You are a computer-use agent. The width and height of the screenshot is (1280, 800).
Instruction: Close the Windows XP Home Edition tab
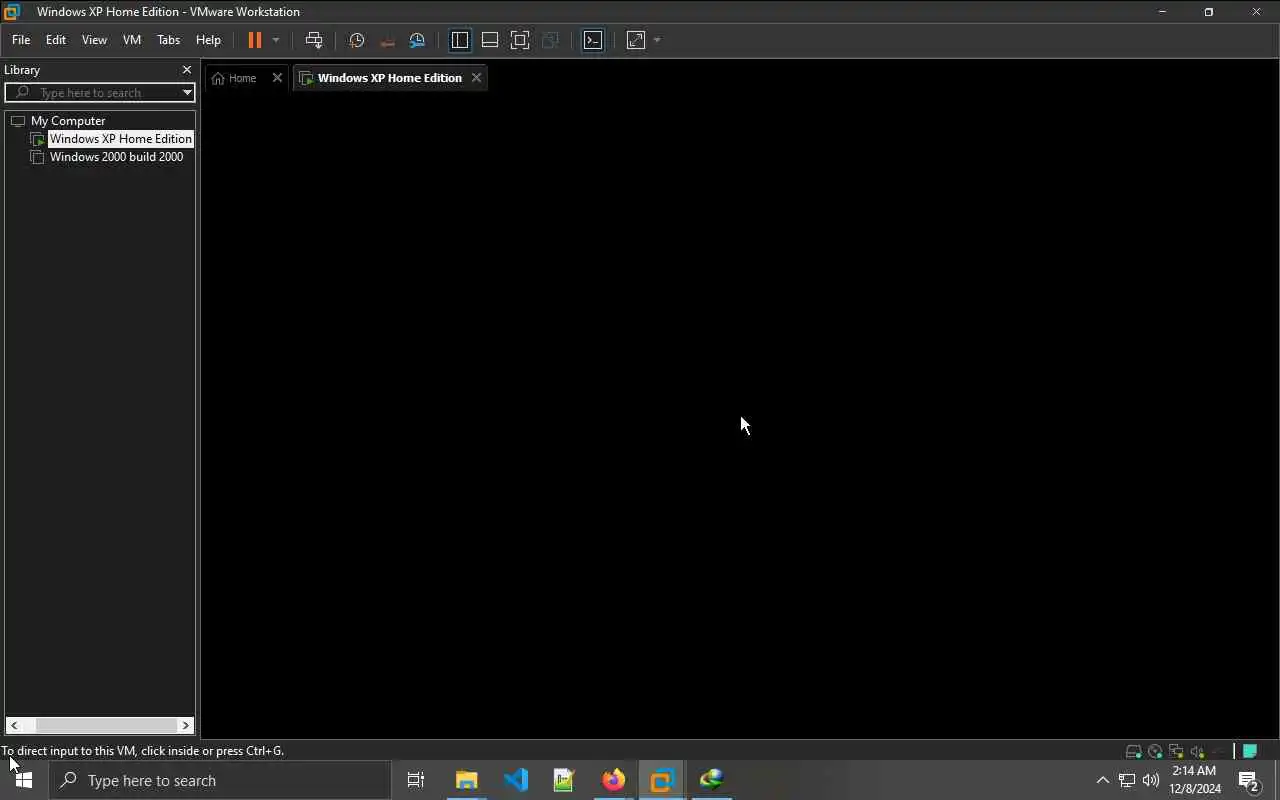(x=476, y=78)
